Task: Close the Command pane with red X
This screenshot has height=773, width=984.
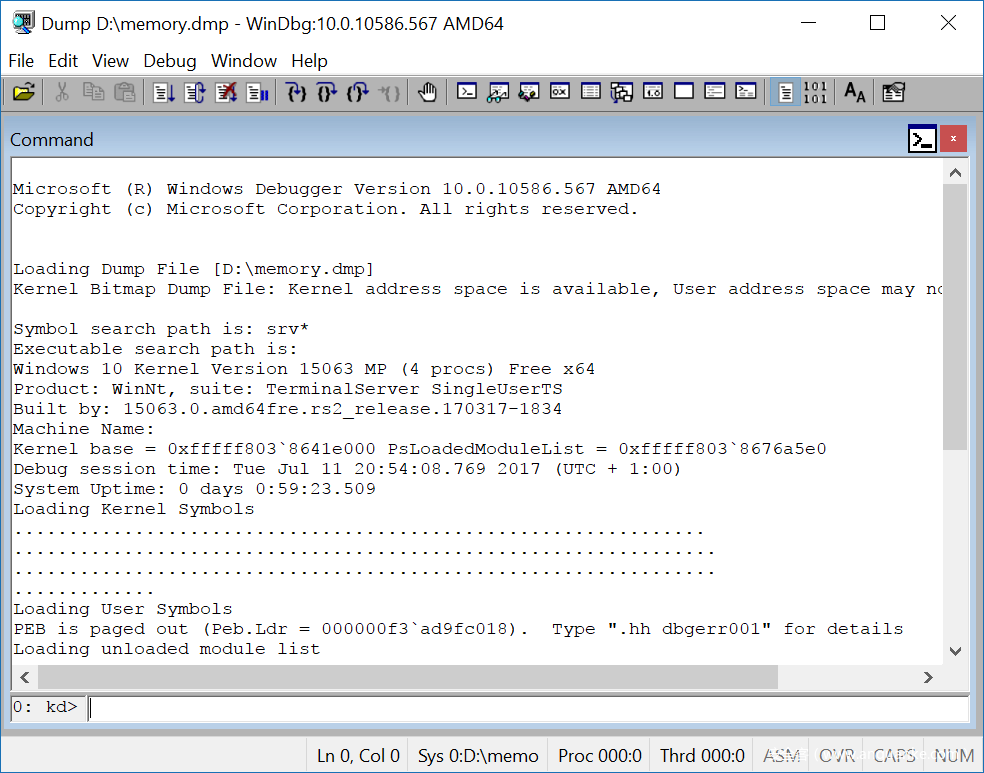Action: coord(953,139)
